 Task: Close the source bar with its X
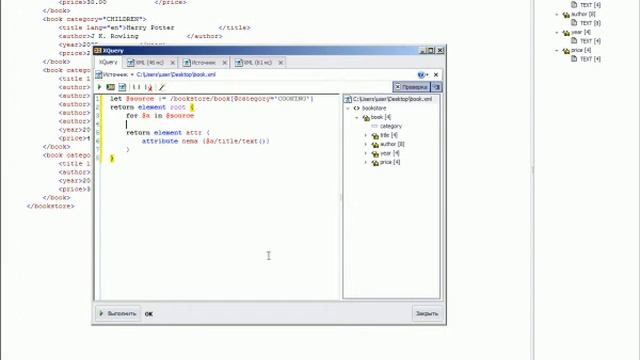(436, 75)
